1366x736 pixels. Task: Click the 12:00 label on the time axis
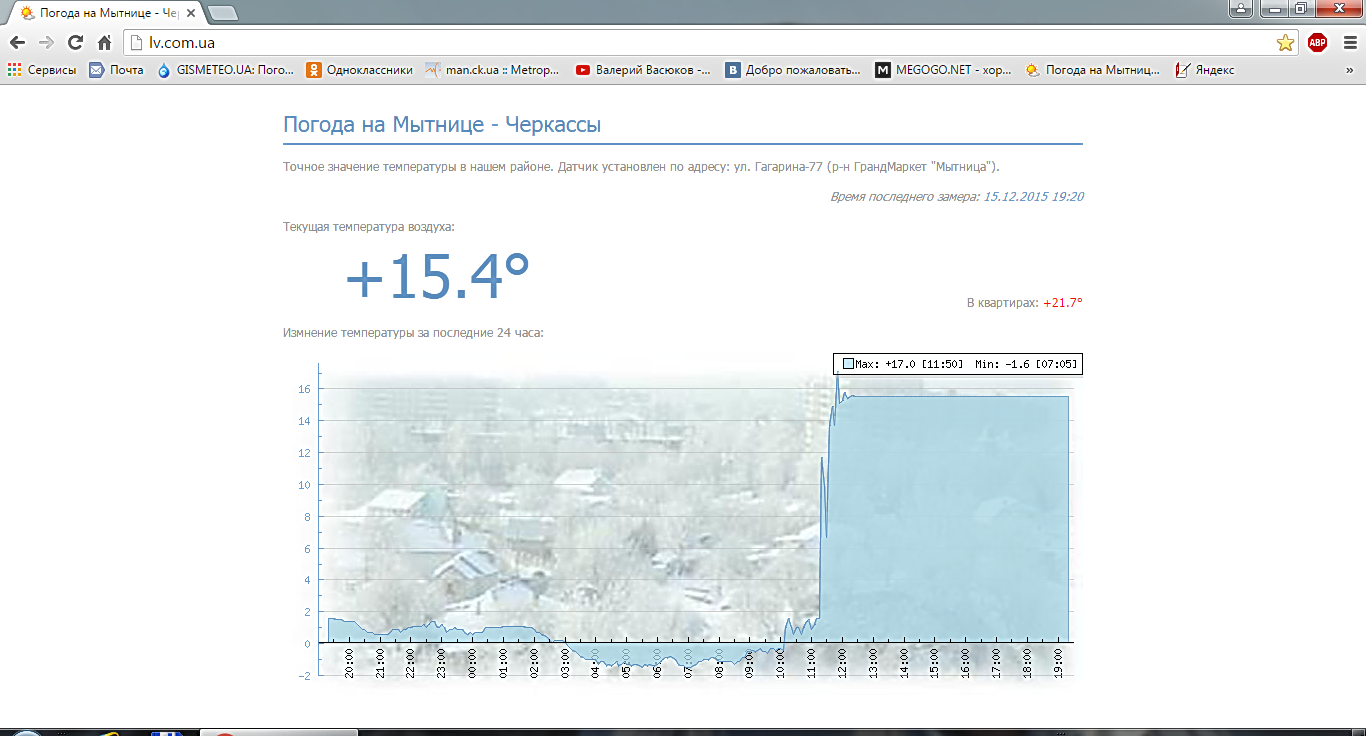pyautogui.click(x=844, y=663)
